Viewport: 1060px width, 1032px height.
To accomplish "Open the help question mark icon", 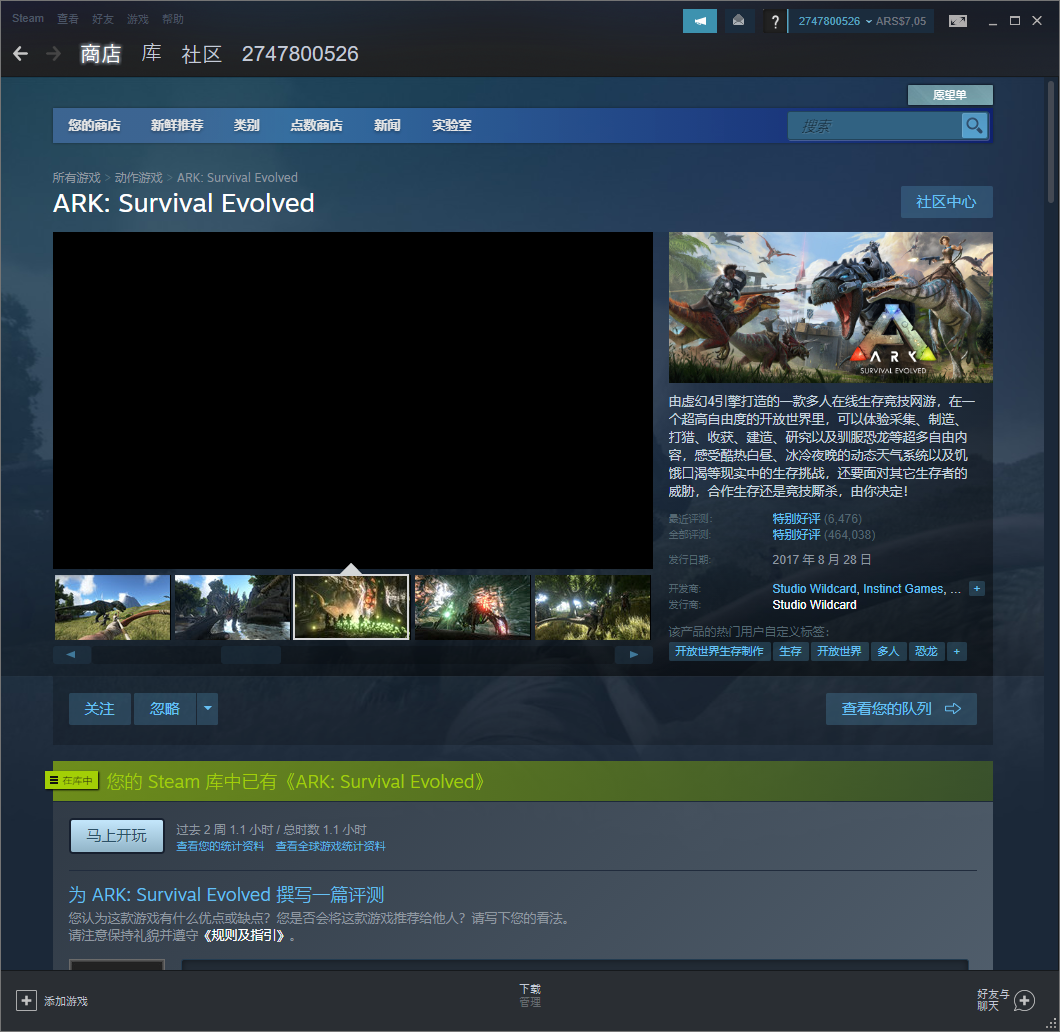I will (775, 22).
